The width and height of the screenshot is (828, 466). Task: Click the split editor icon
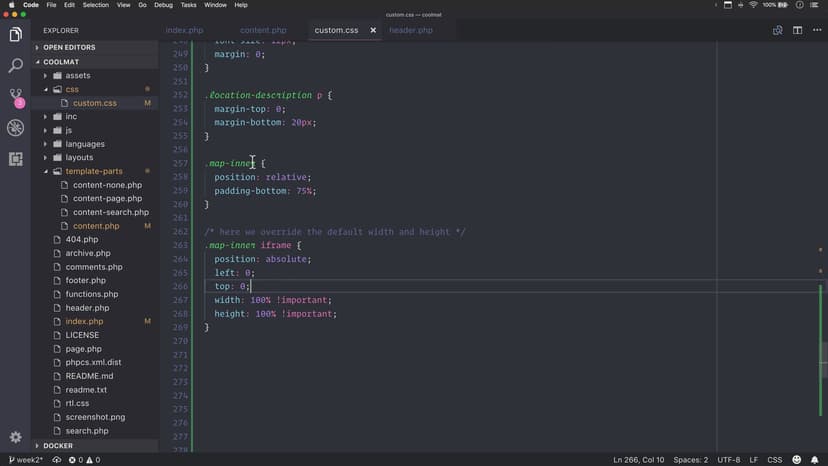point(797,30)
